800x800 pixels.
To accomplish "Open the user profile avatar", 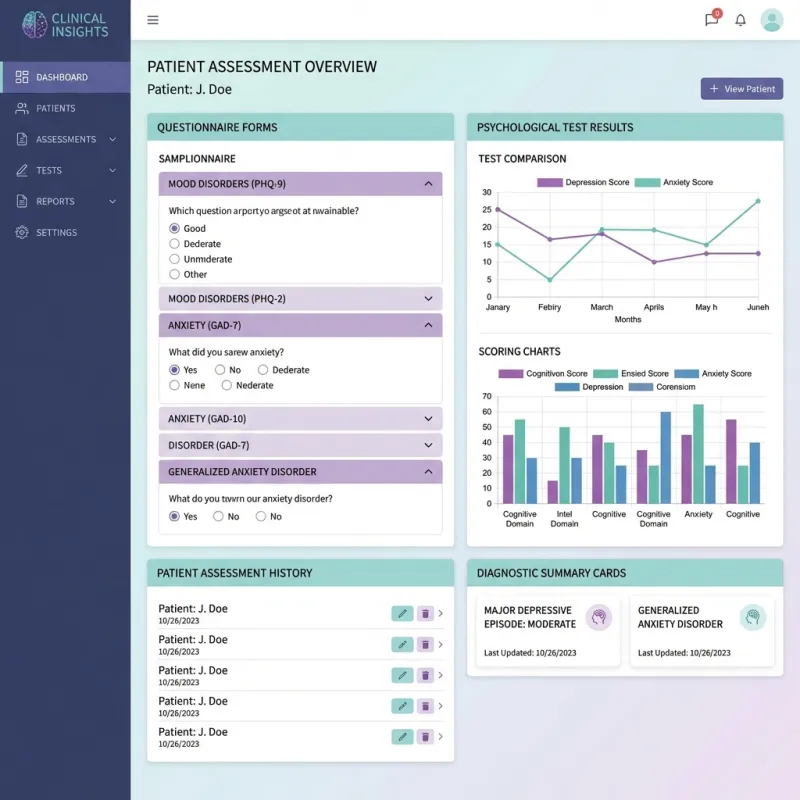I will (x=771, y=20).
